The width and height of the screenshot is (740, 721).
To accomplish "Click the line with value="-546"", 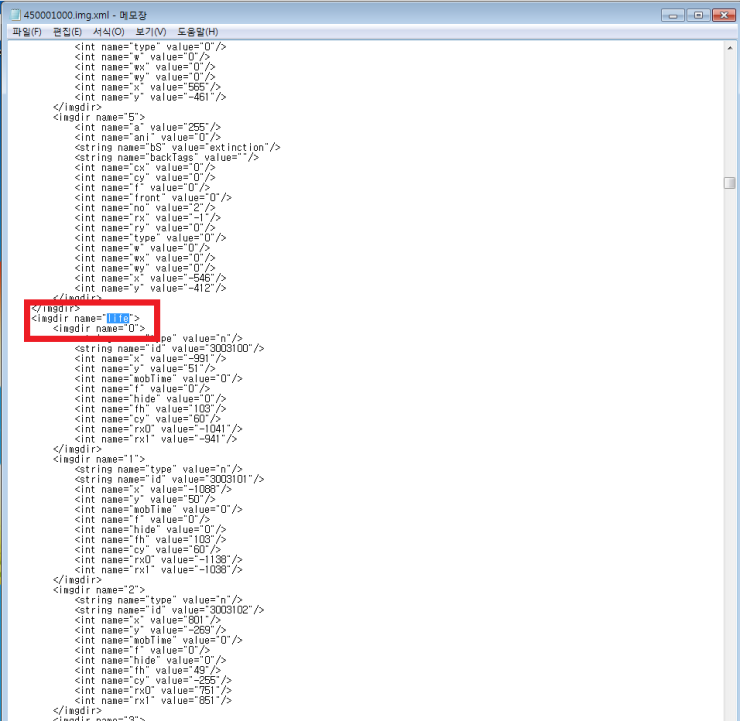I will pos(150,278).
